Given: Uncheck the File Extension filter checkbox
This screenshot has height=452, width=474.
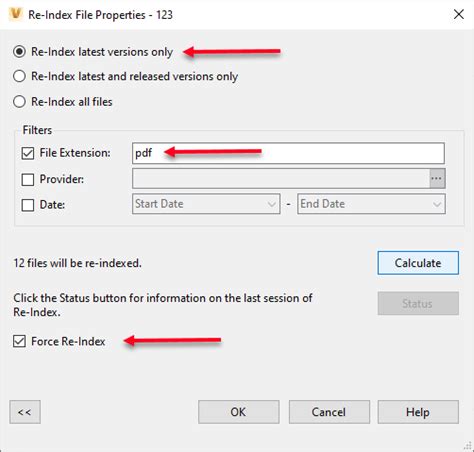Looking at the screenshot, I should point(28,153).
